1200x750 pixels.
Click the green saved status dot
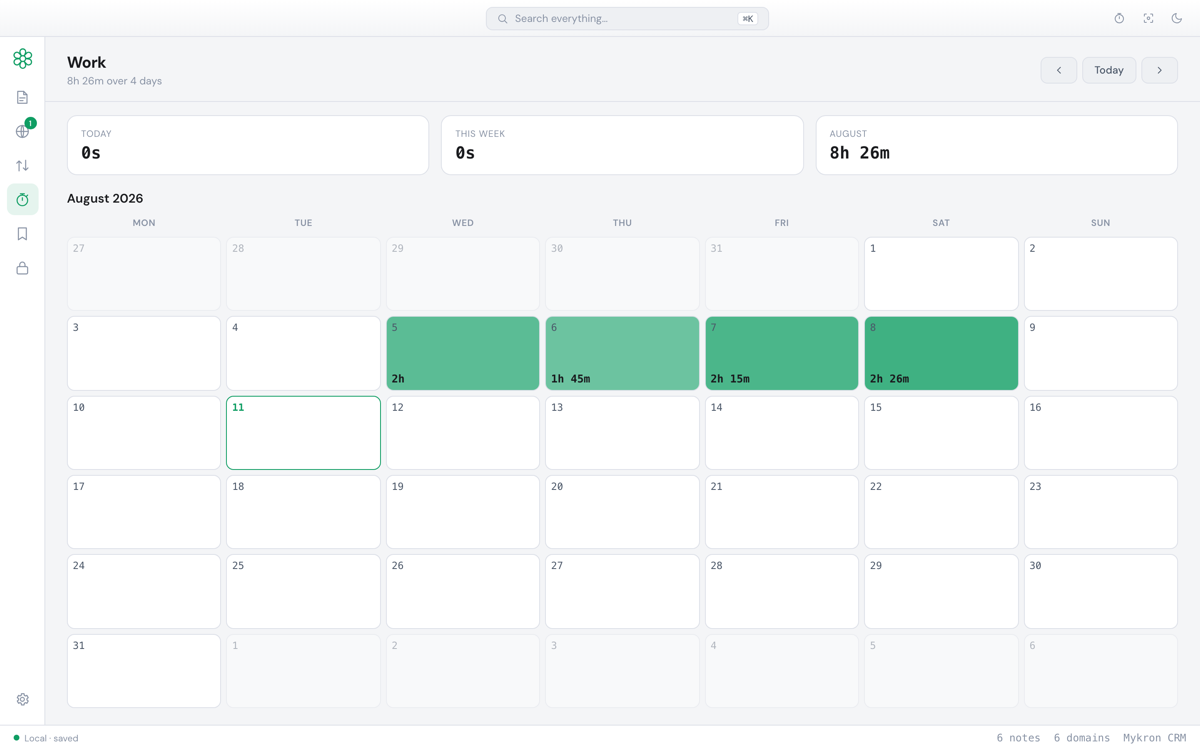click(16, 738)
